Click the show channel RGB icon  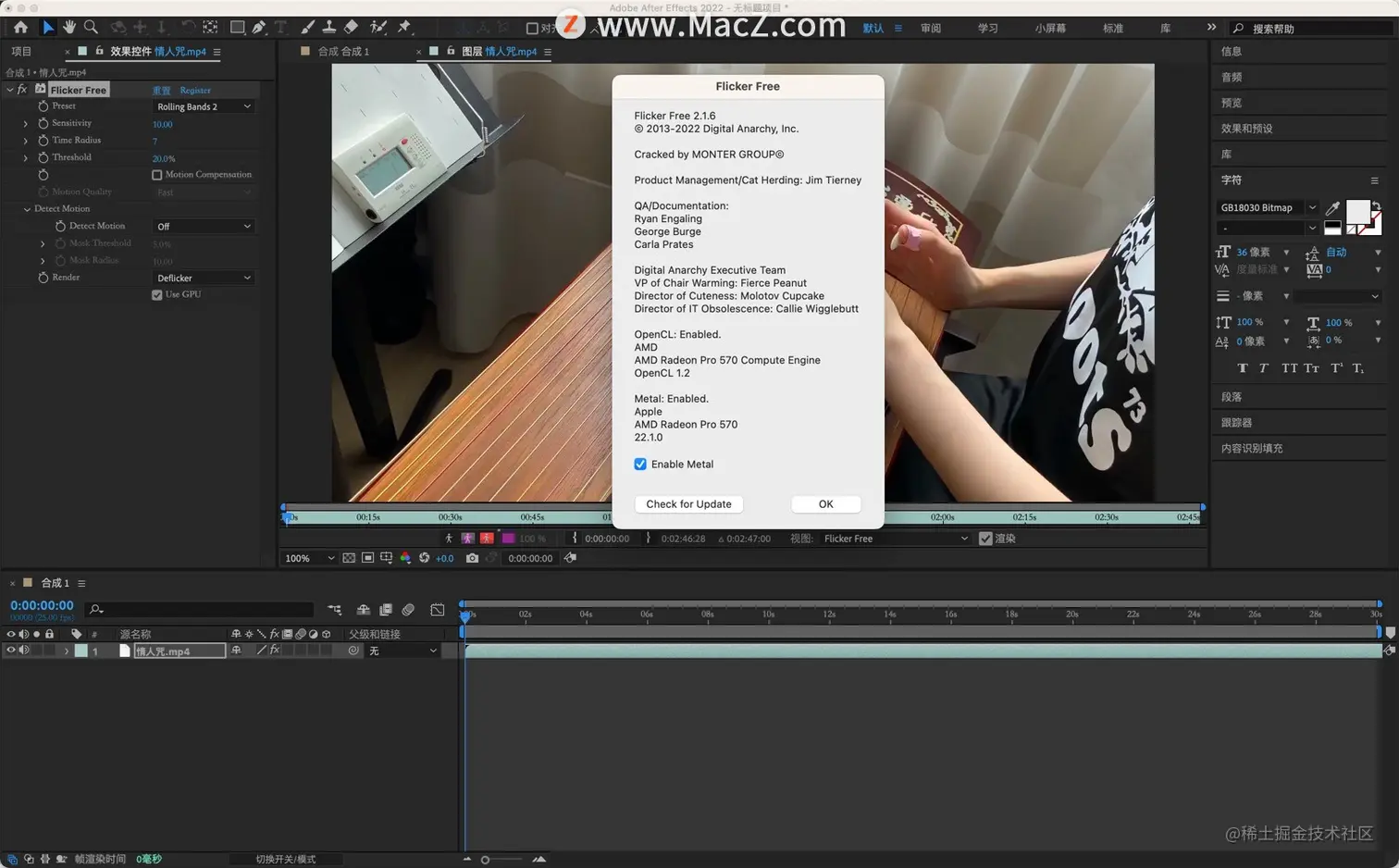coord(405,558)
